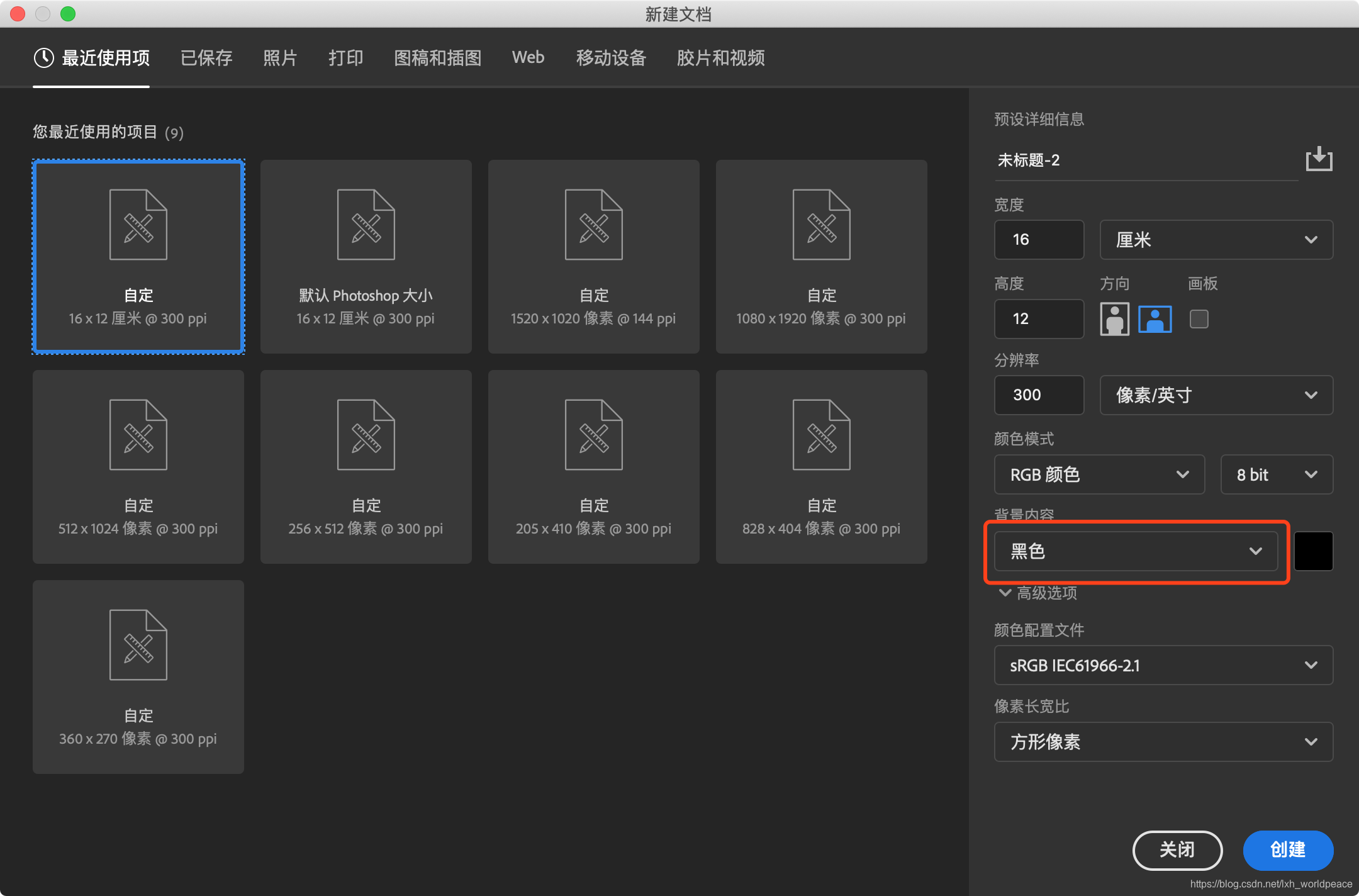
Task: Click document icon of 828 x 404 preset
Action: 822,435
